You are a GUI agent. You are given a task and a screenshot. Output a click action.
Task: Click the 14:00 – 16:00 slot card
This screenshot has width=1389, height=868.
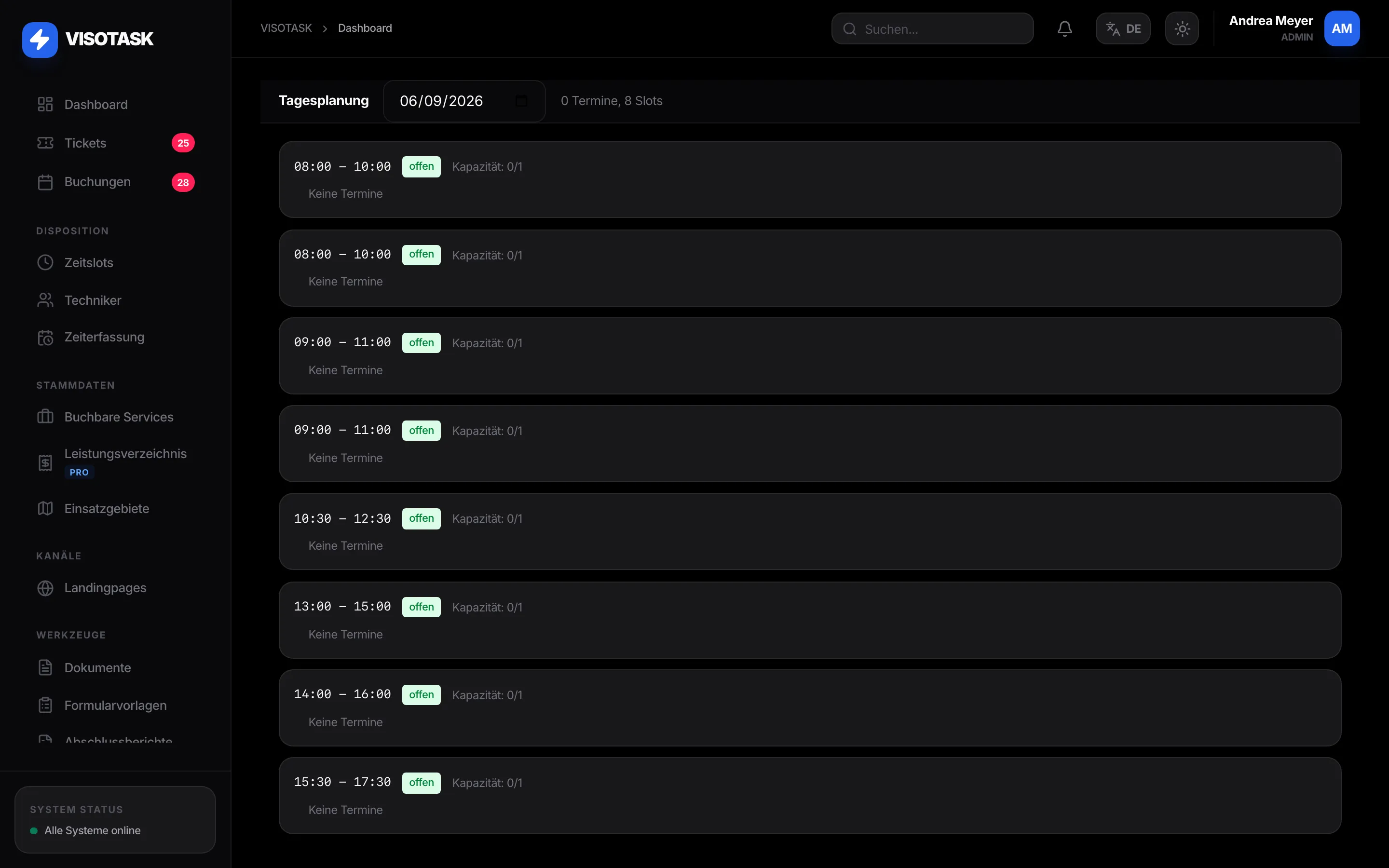pos(810,708)
